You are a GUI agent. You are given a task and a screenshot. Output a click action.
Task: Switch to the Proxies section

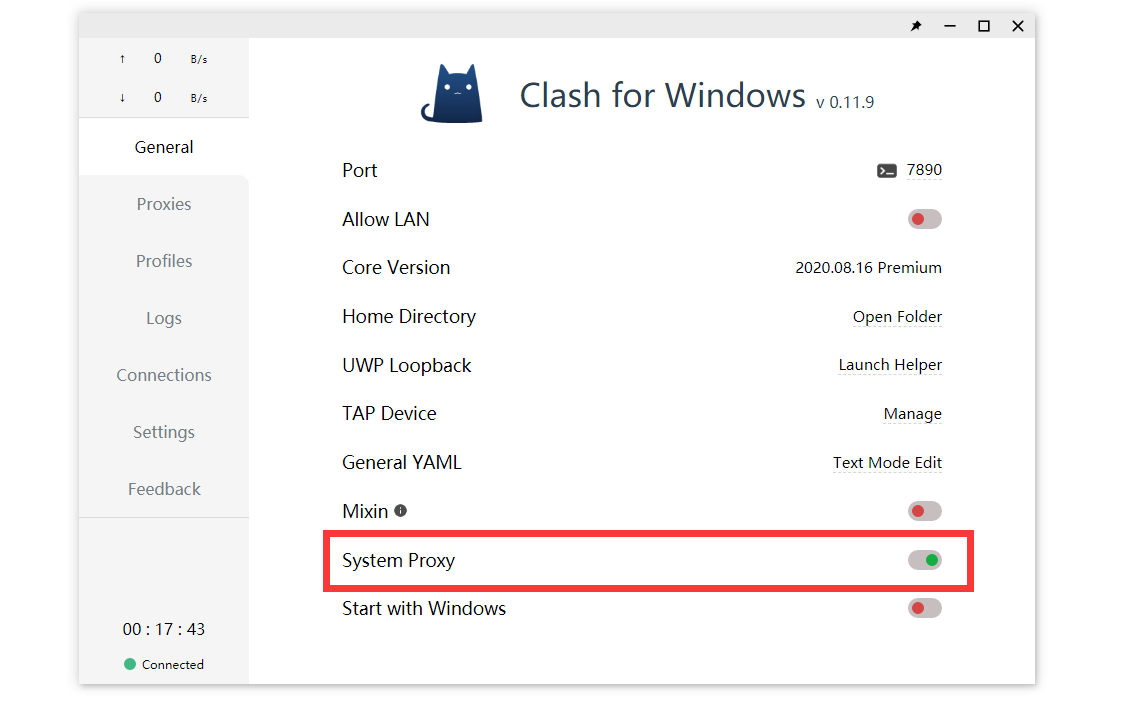[163, 204]
